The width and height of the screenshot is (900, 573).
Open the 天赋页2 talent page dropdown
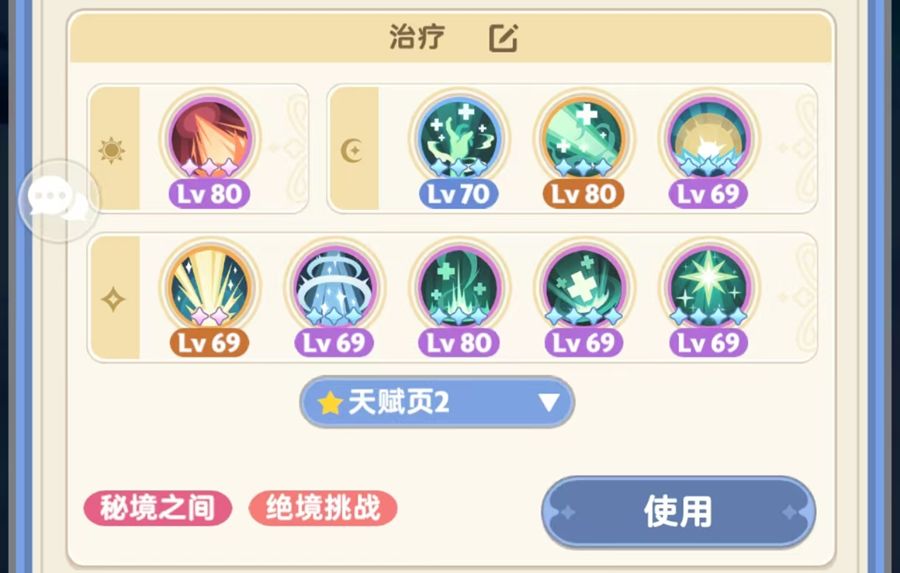437,402
